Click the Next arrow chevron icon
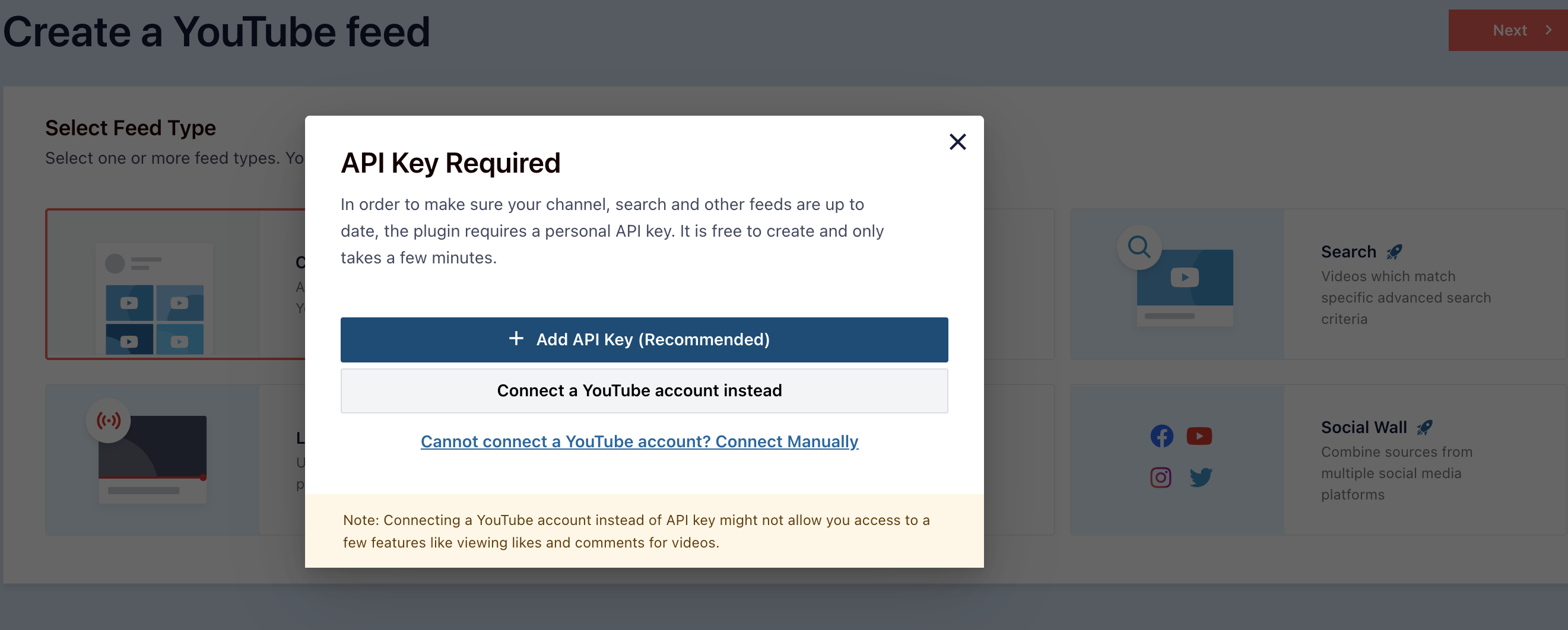Image resolution: width=1568 pixels, height=630 pixels. tap(1548, 30)
